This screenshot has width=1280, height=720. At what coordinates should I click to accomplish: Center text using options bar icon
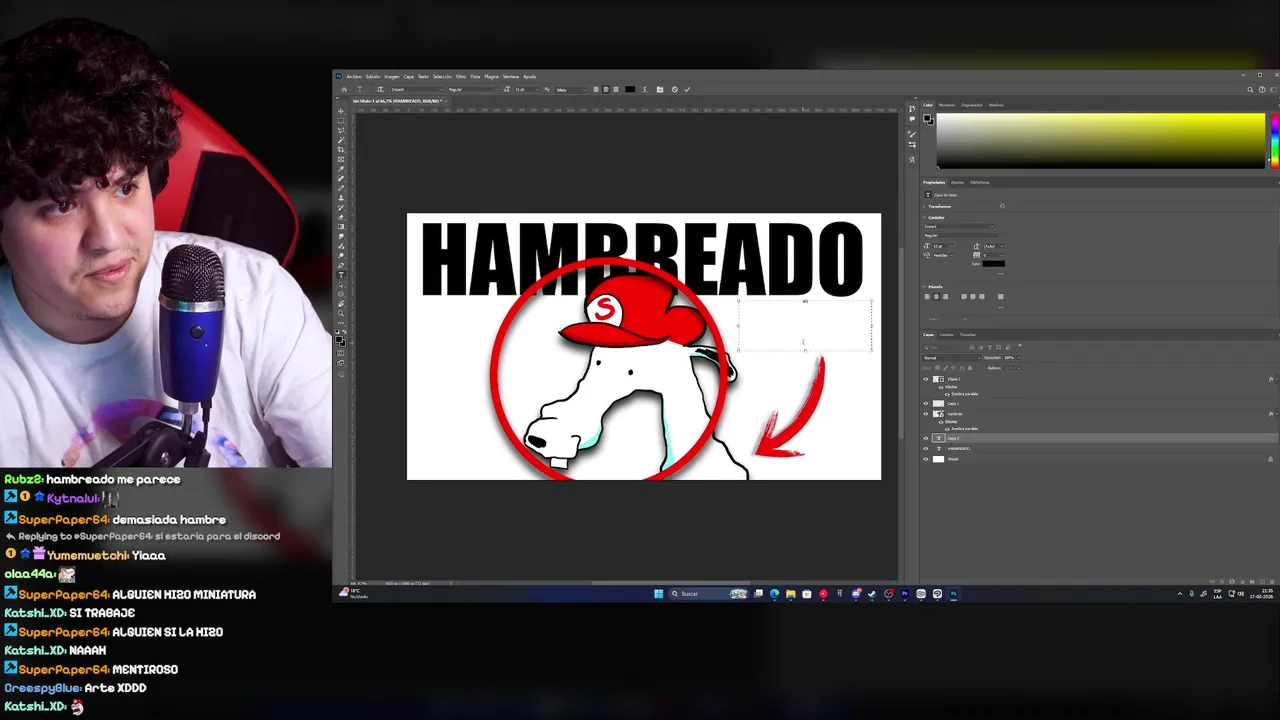606,90
